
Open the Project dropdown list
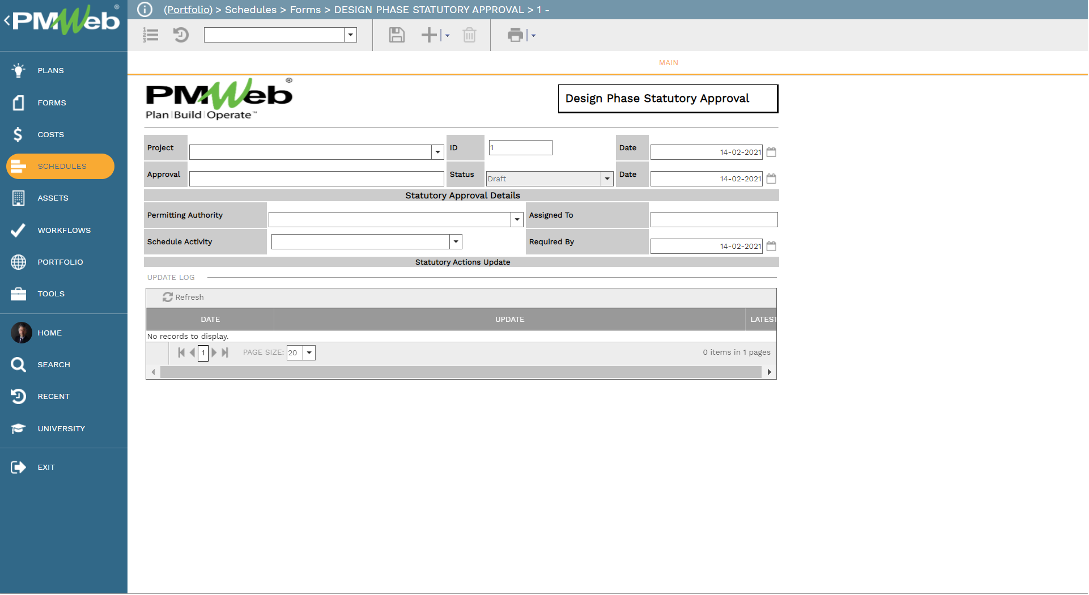click(x=438, y=152)
